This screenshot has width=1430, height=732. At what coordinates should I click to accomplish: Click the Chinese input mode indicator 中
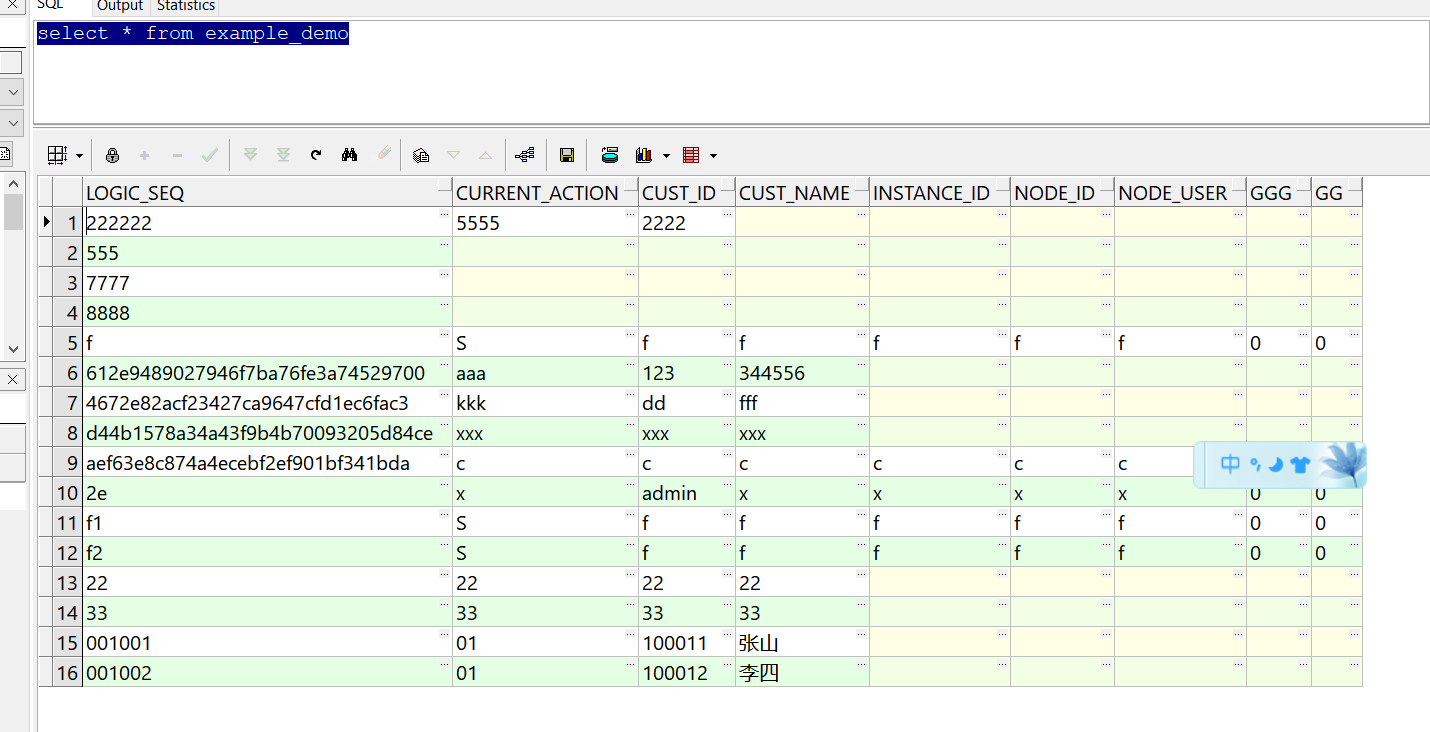[1230, 465]
